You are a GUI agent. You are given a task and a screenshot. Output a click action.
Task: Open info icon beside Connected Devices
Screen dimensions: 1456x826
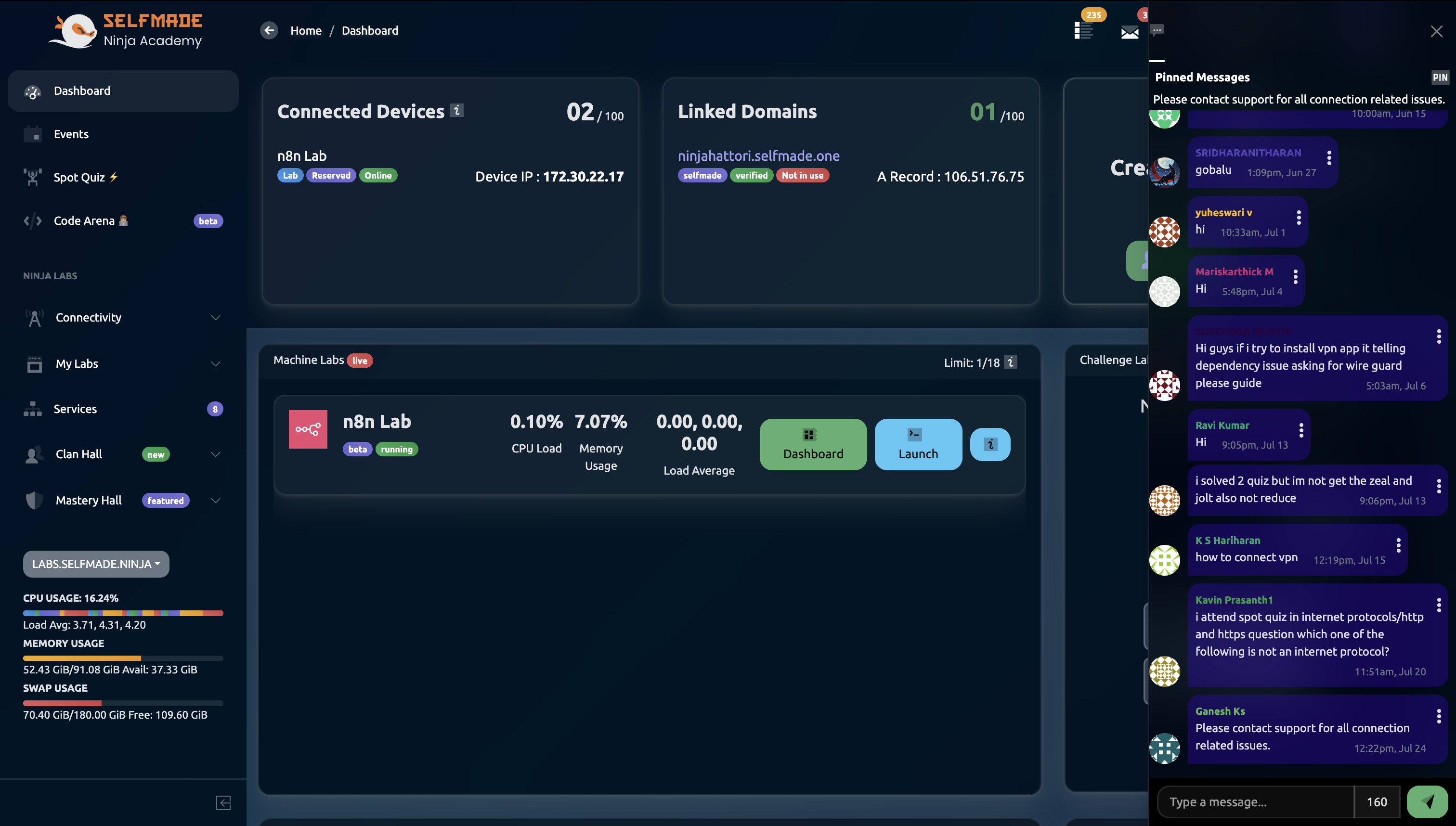457,110
